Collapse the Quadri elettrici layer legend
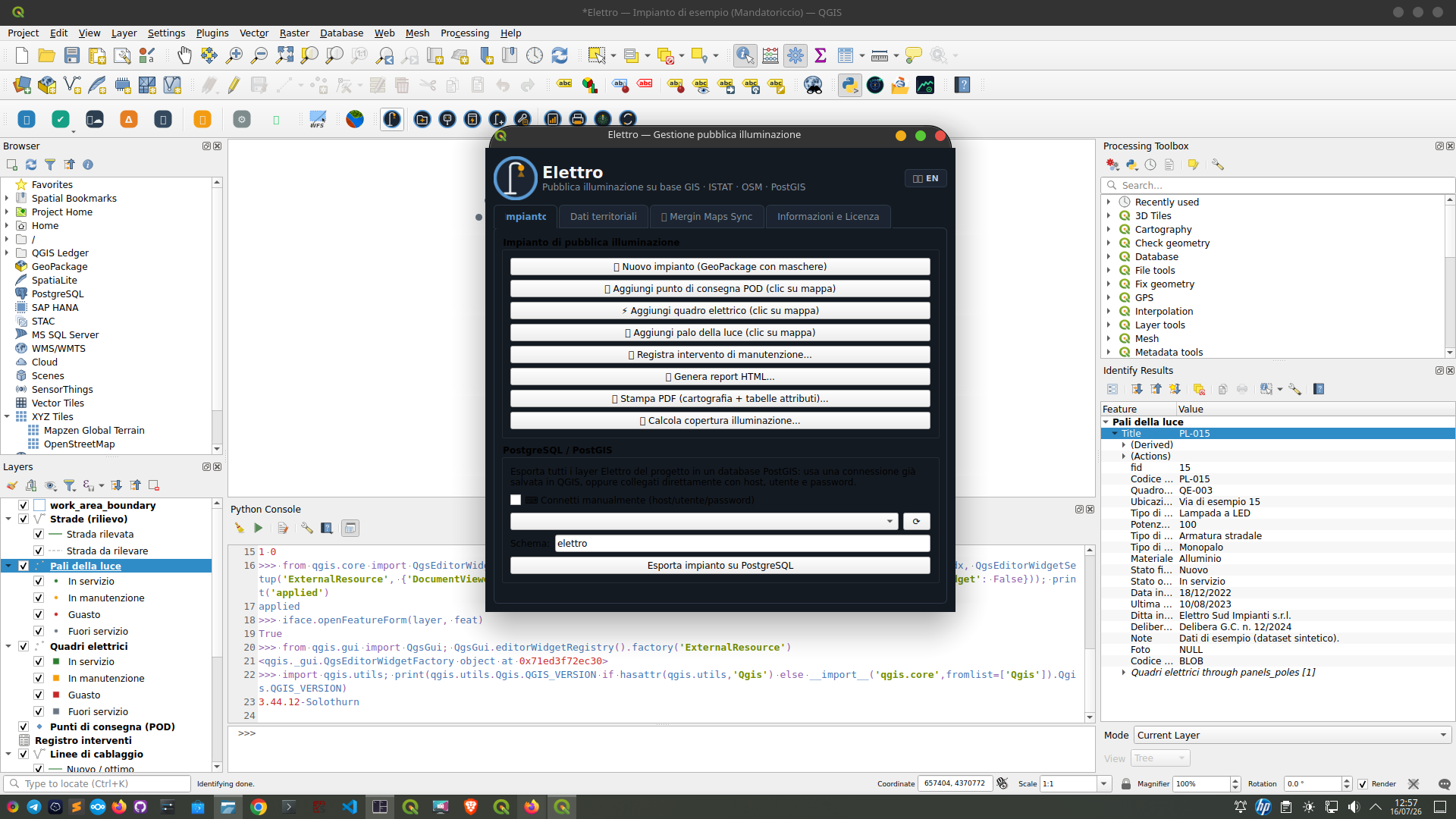 (x=8, y=646)
